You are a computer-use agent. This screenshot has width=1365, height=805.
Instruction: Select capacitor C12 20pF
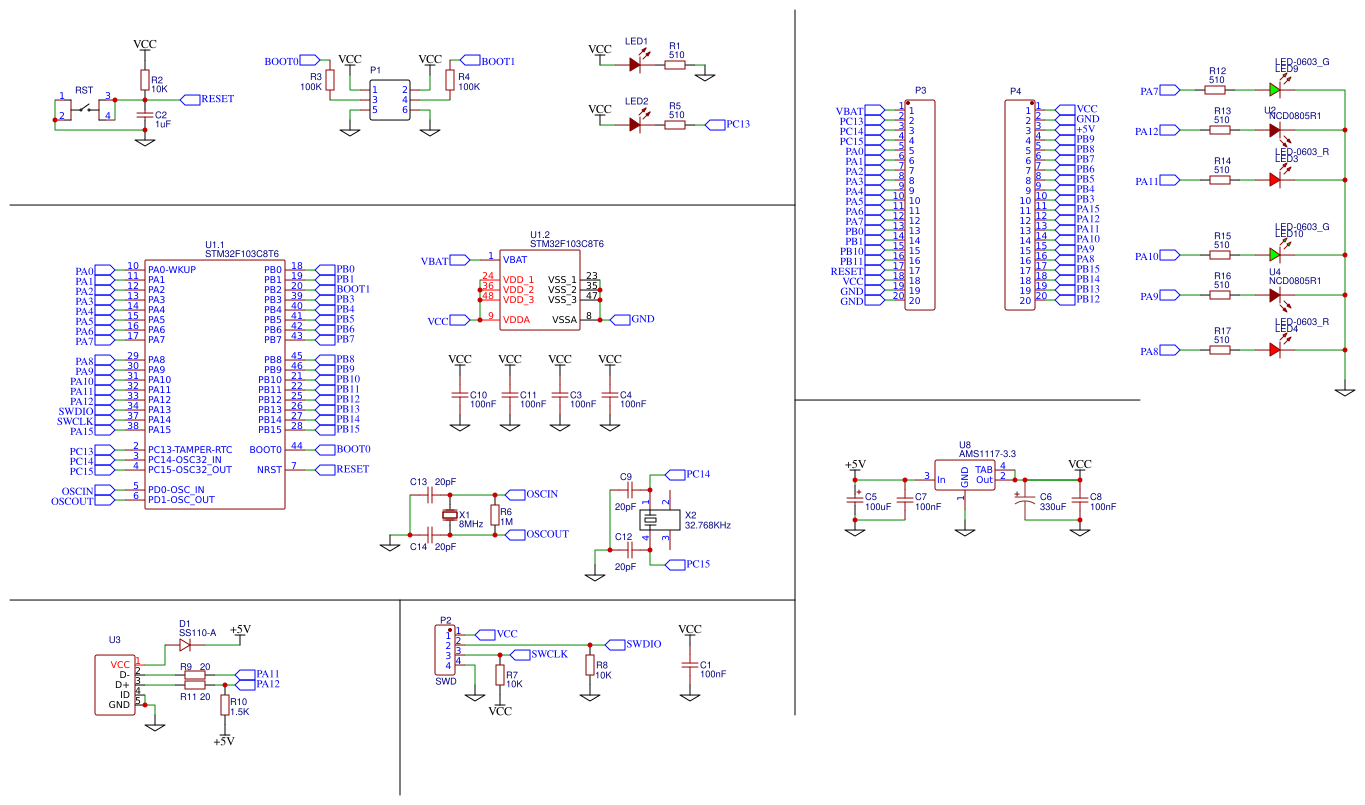630,550
